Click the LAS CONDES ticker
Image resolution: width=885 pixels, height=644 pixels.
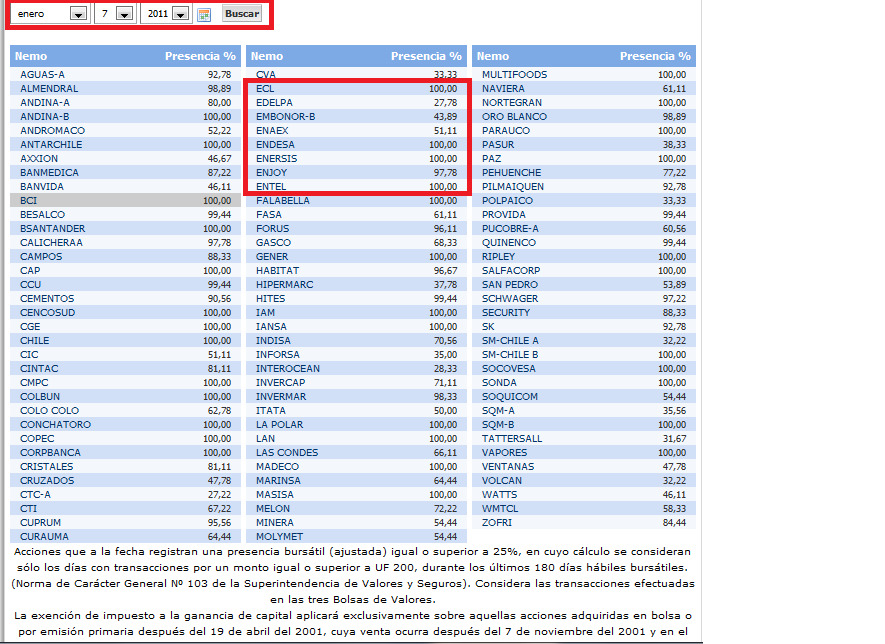tap(287, 453)
